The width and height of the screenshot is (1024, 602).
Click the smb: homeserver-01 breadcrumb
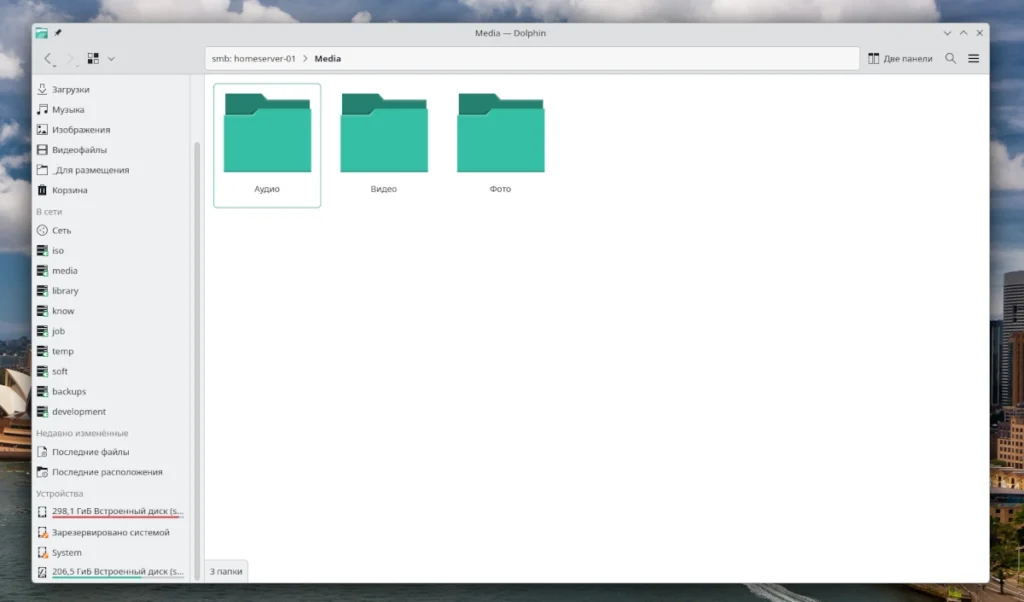point(253,59)
